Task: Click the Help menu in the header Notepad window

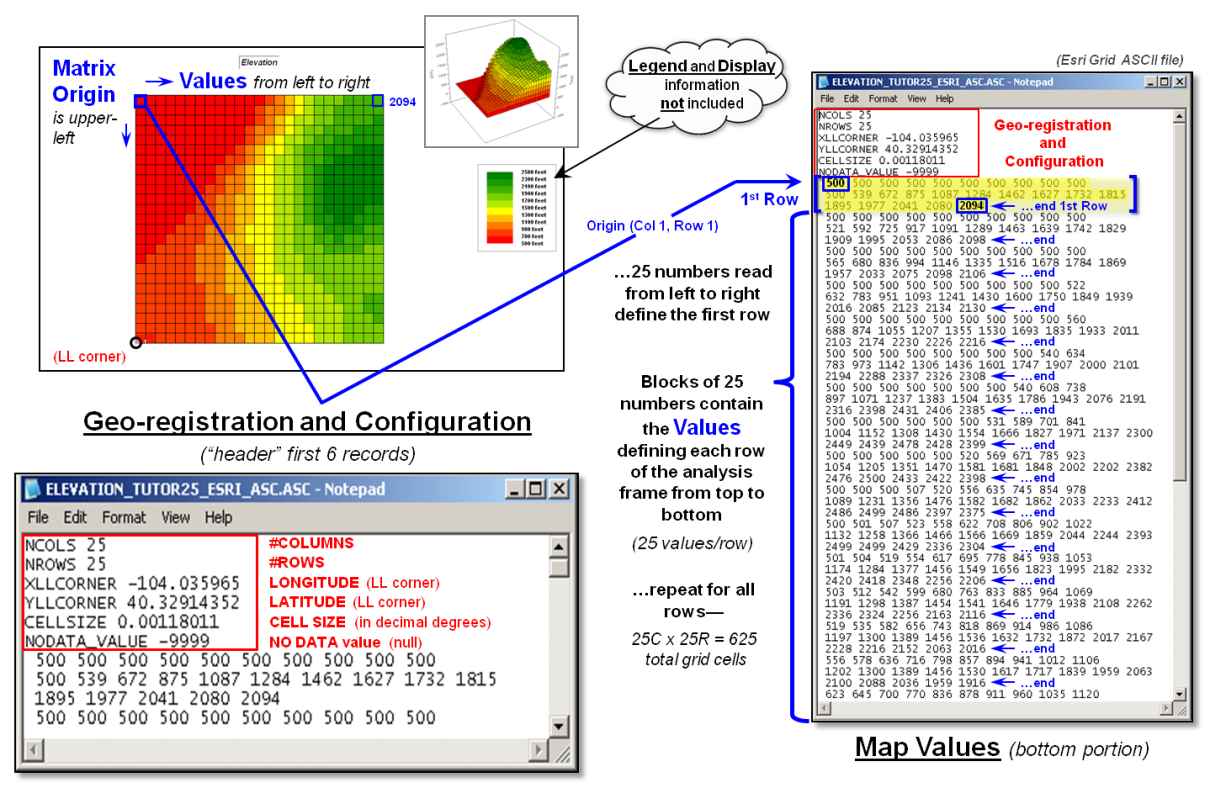Action: [219, 518]
